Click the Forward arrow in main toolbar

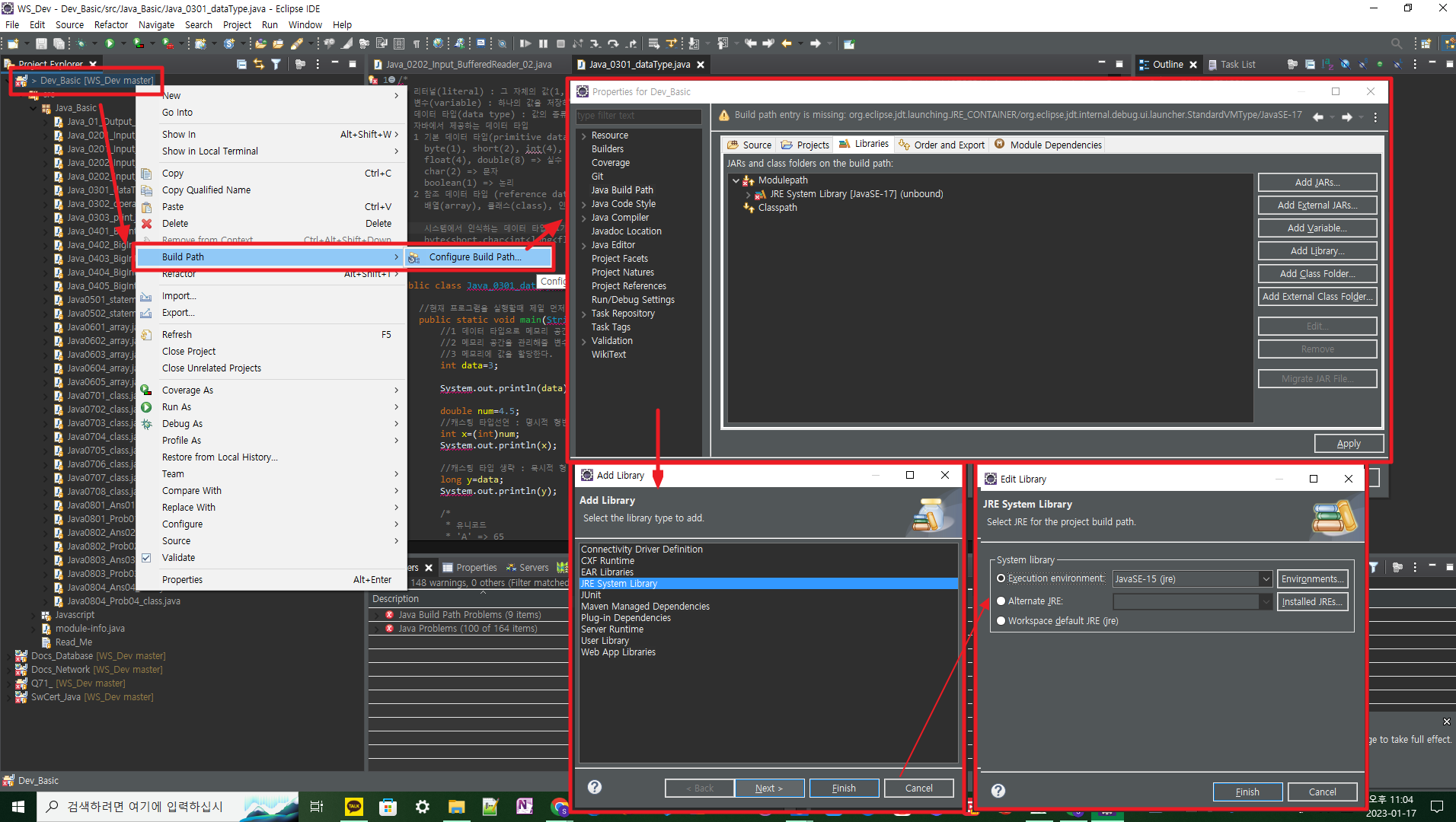[x=816, y=44]
